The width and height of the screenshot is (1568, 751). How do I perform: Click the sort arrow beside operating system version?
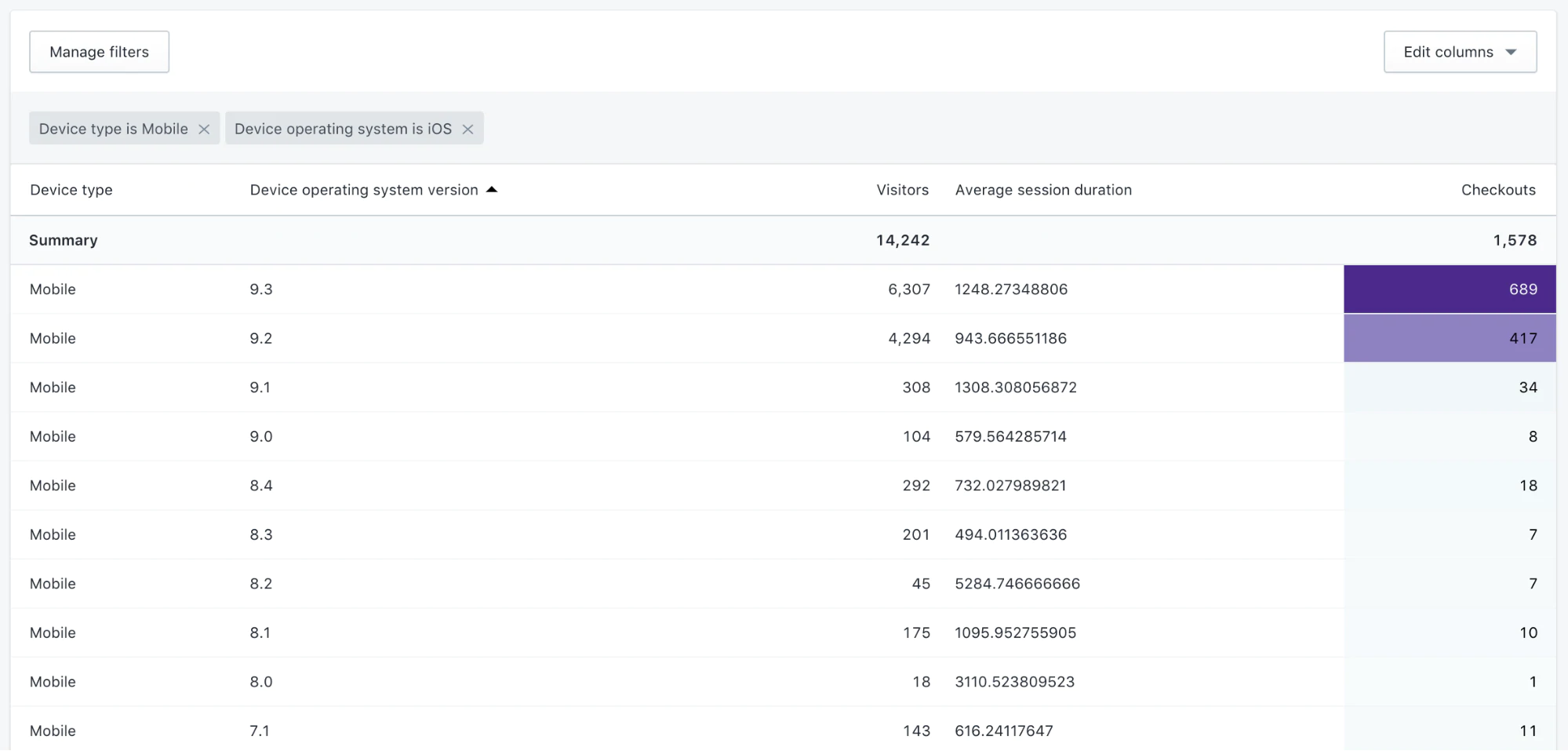pos(492,190)
